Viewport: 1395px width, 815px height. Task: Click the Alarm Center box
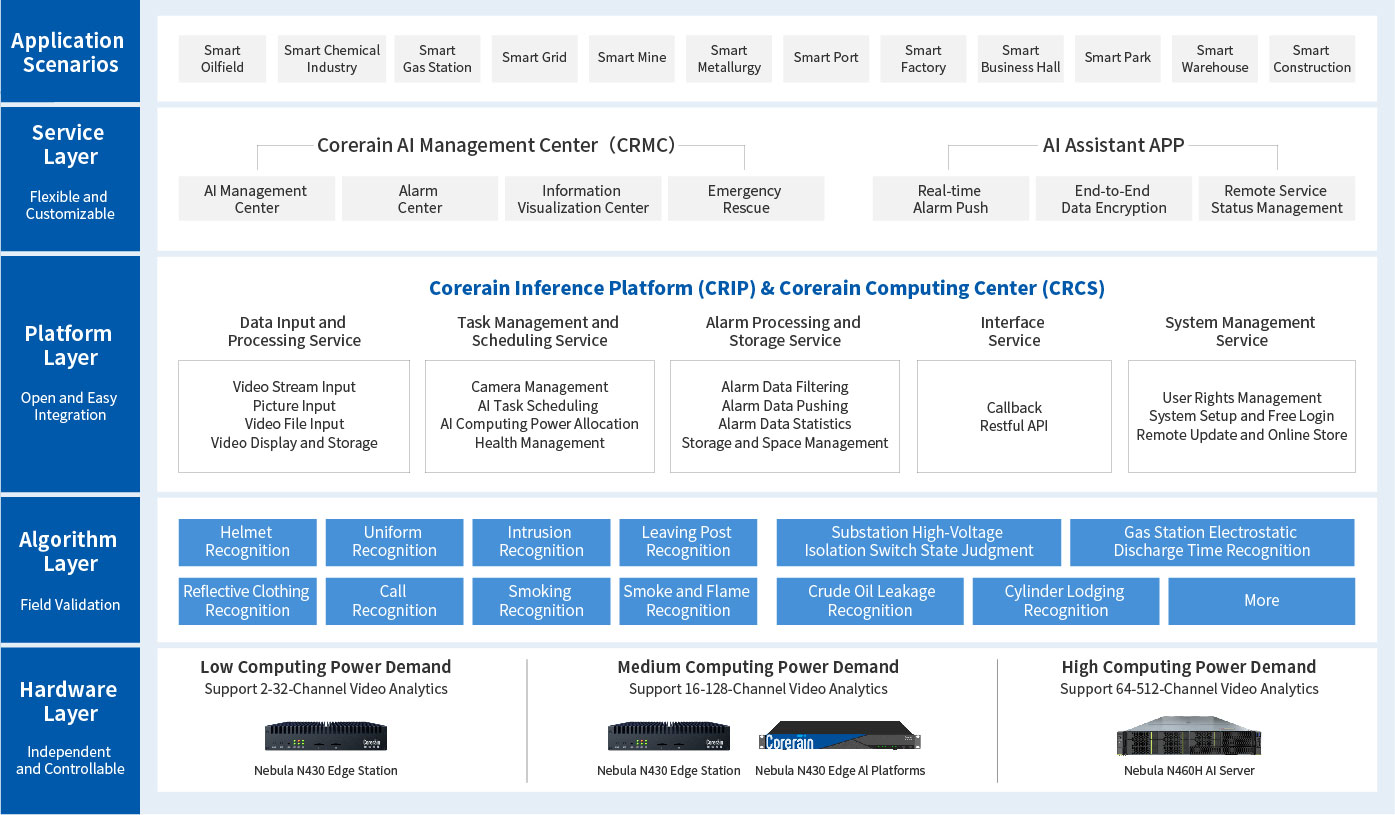(419, 199)
